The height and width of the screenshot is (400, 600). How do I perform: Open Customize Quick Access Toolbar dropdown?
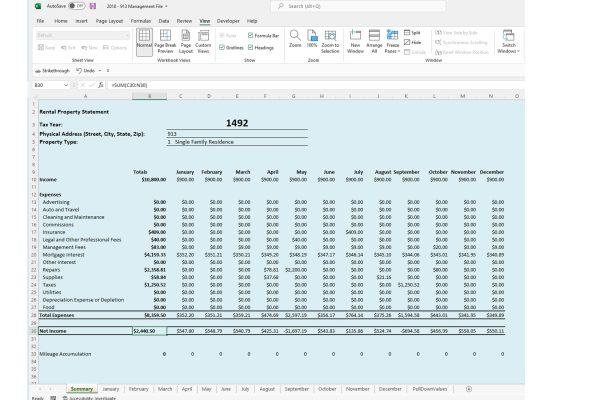108,71
